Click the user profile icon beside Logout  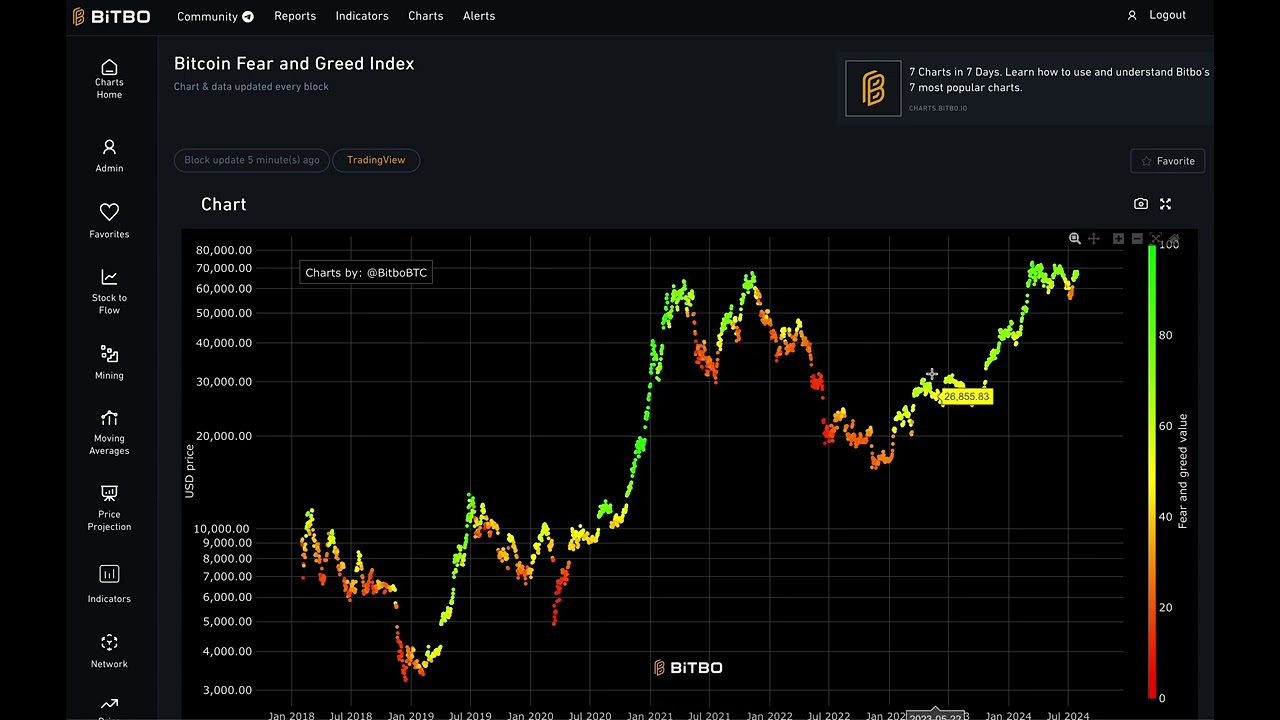pyautogui.click(x=1132, y=15)
